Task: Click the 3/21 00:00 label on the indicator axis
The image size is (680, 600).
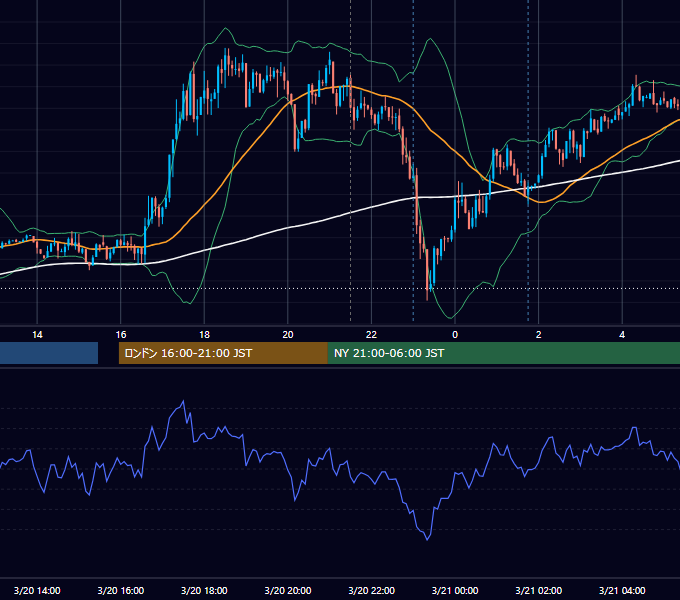Action: pyautogui.click(x=455, y=590)
